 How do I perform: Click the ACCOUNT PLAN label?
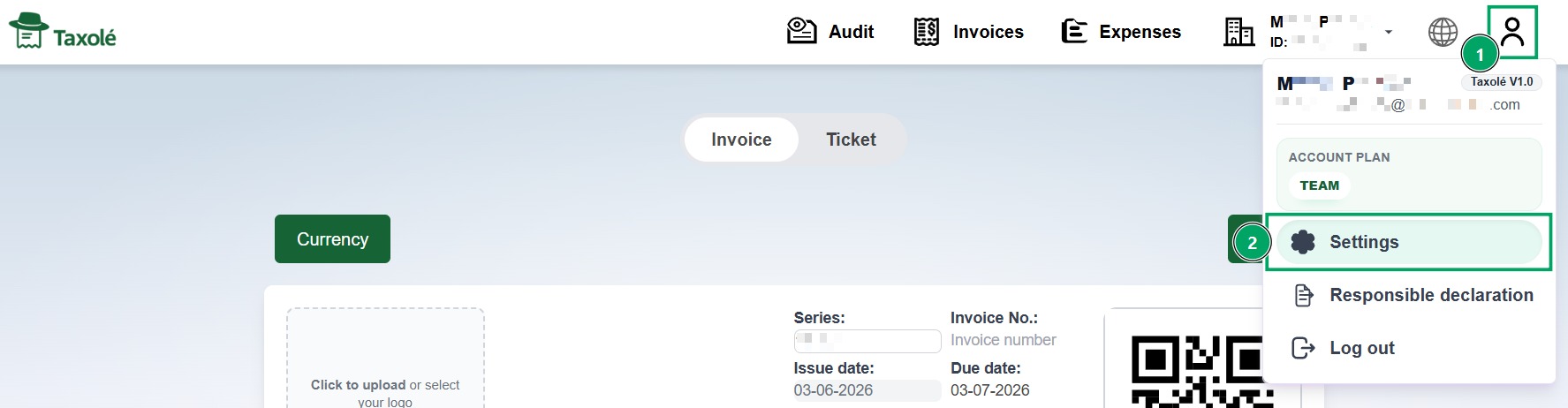(1339, 157)
